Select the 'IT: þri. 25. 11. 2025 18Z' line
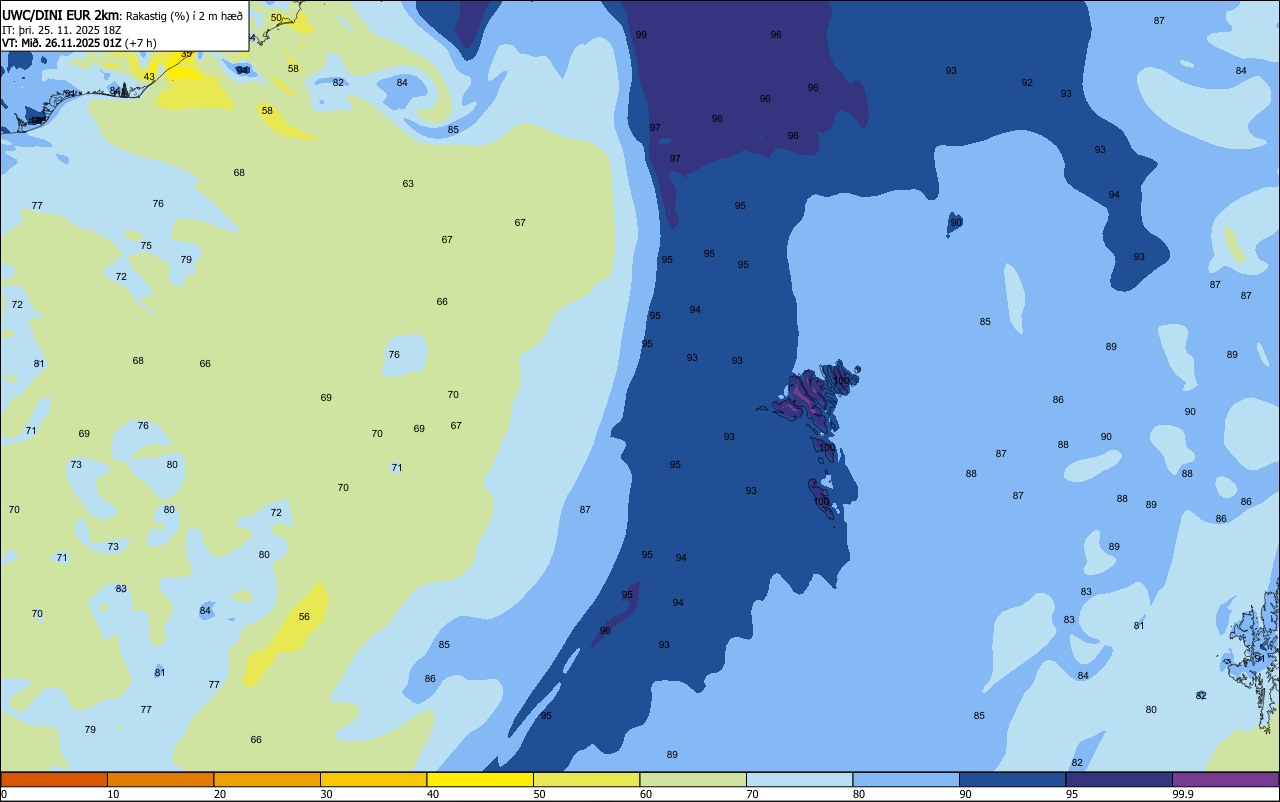 pyautogui.click(x=62, y=29)
